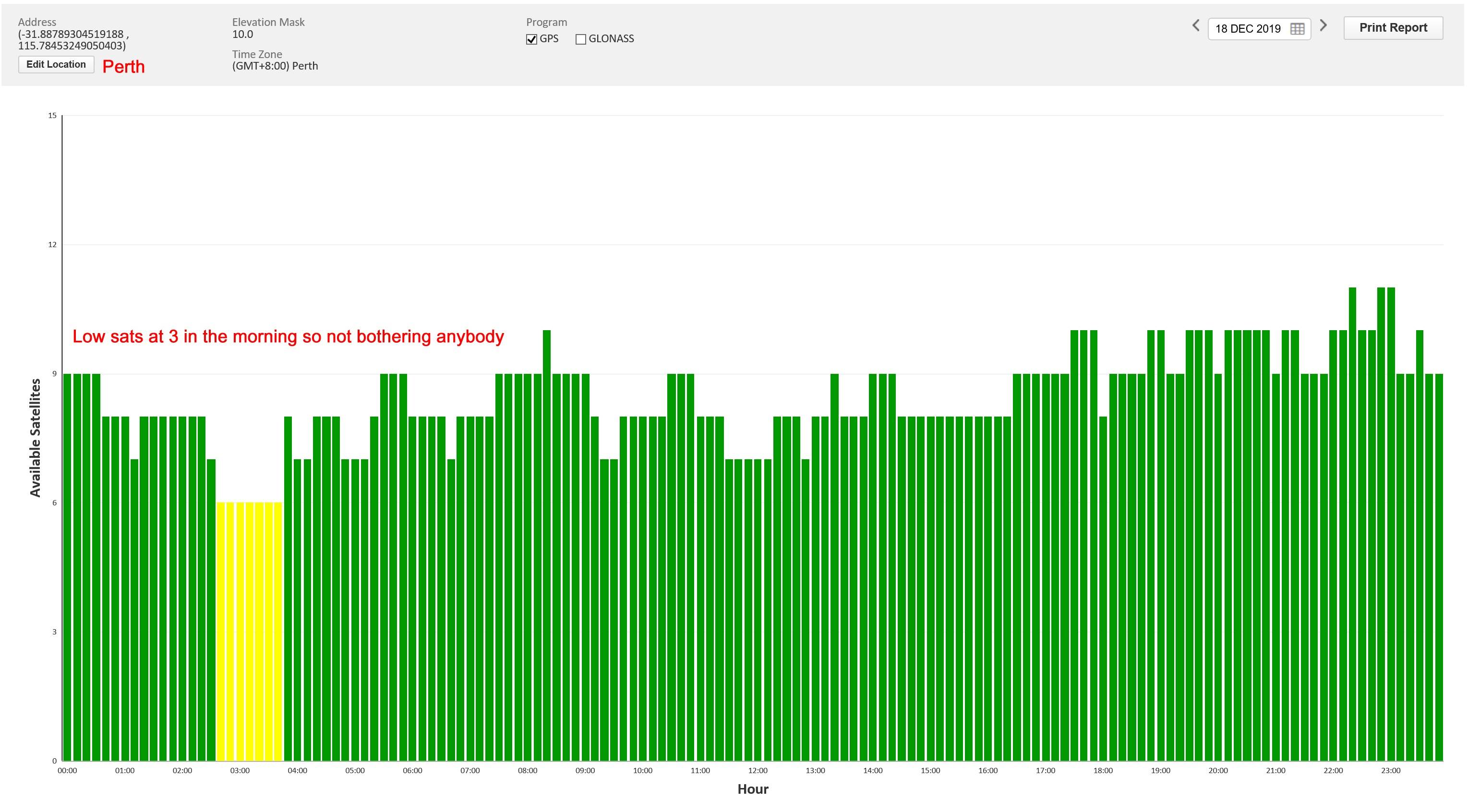Click the Elevation Mask value 10.0
This screenshot has height=812, width=1468.
click(242, 34)
